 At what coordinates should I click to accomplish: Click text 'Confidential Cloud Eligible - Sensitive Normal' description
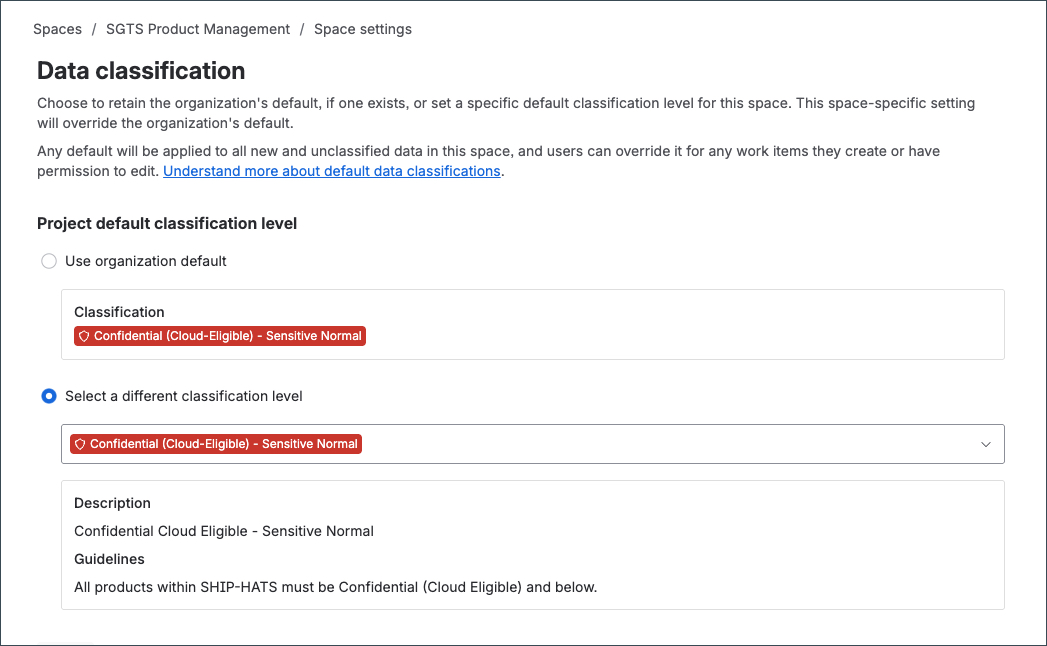(224, 531)
